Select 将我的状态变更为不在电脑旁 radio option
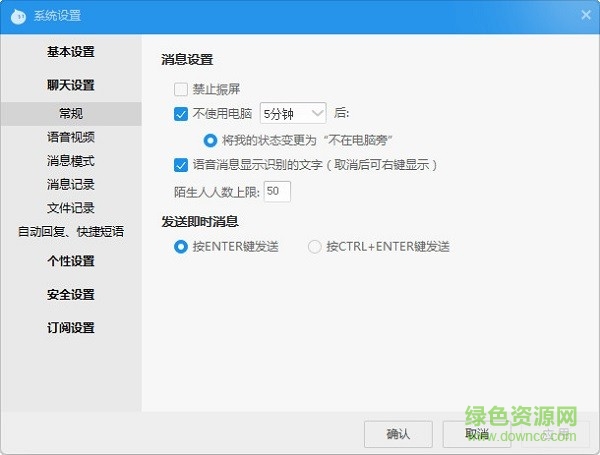This screenshot has width=600, height=455. [x=211, y=139]
